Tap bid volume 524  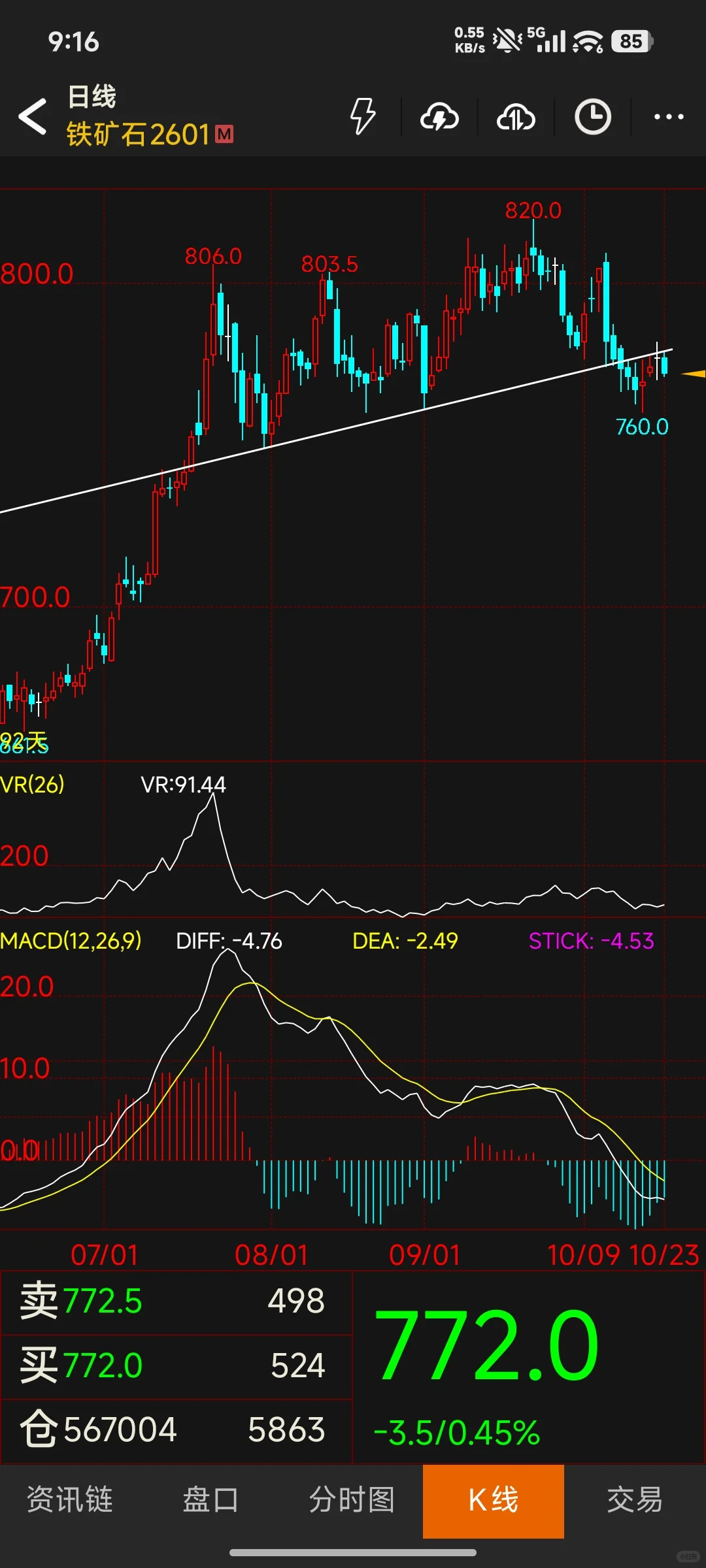point(298,1365)
